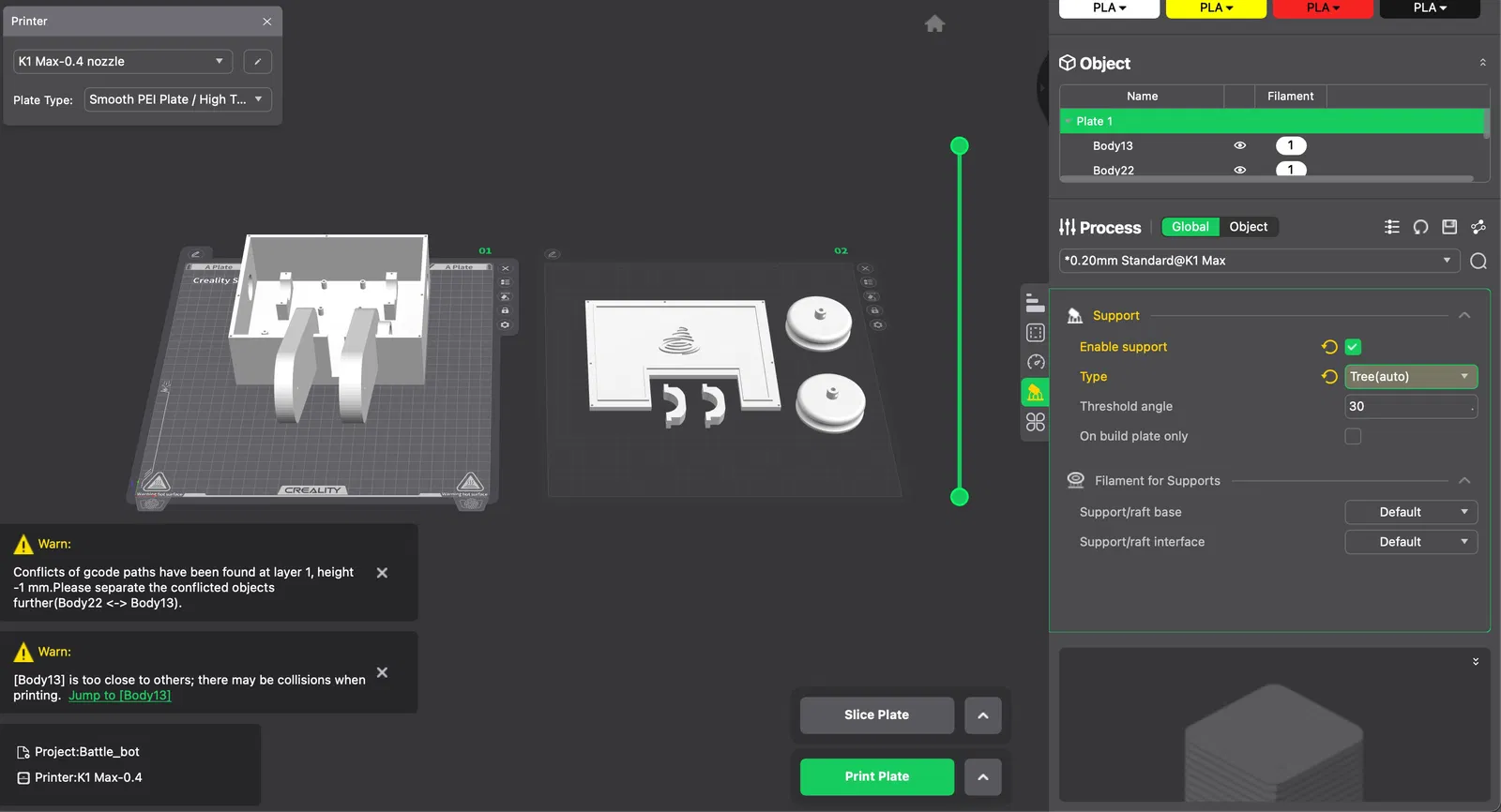Screen dimensions: 1501x812
Task: Open the 0.20mm Standard@K1 Max preset dropdown
Action: pos(1259,261)
